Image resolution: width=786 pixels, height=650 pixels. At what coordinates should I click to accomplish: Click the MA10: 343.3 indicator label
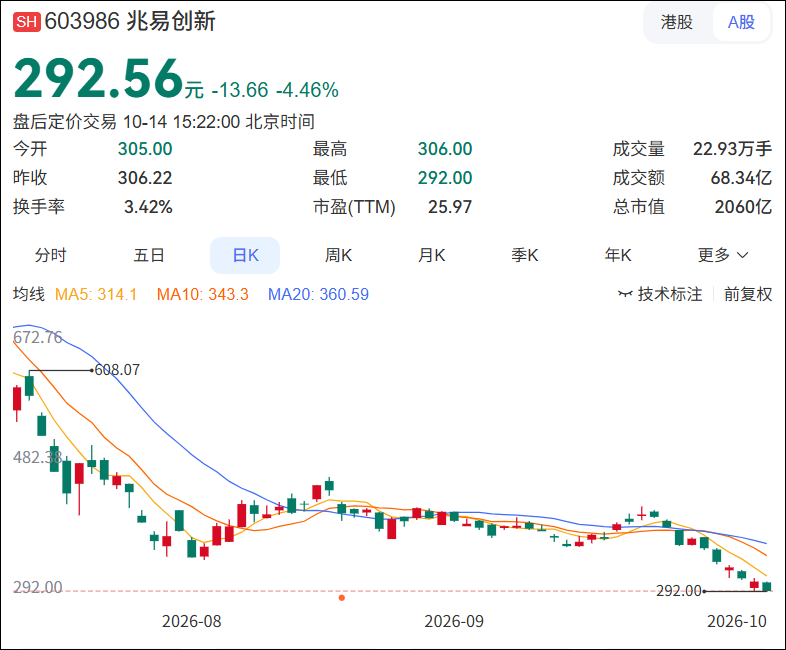click(203, 294)
